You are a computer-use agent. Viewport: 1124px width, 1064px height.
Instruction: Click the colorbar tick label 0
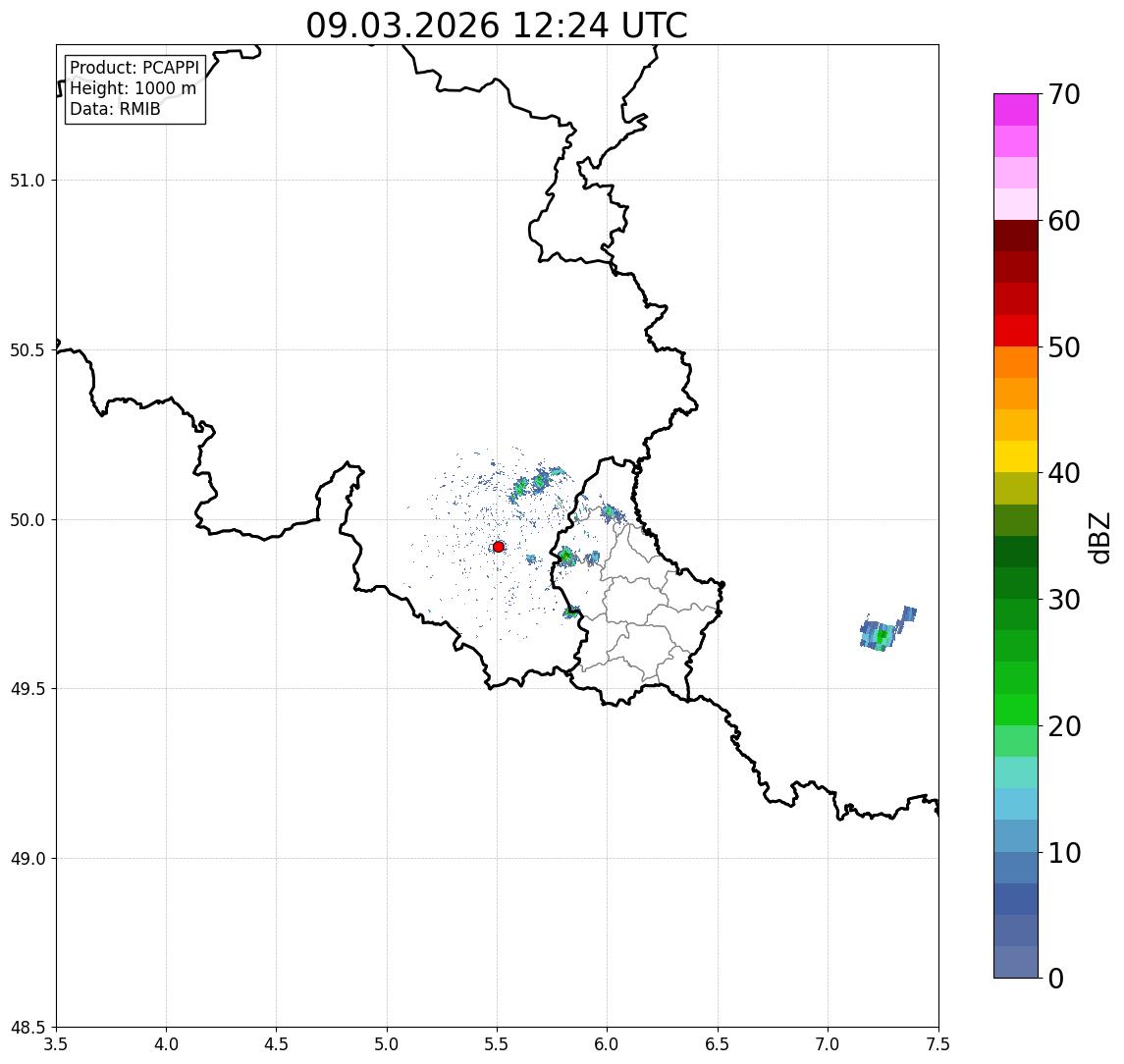coord(1056,979)
